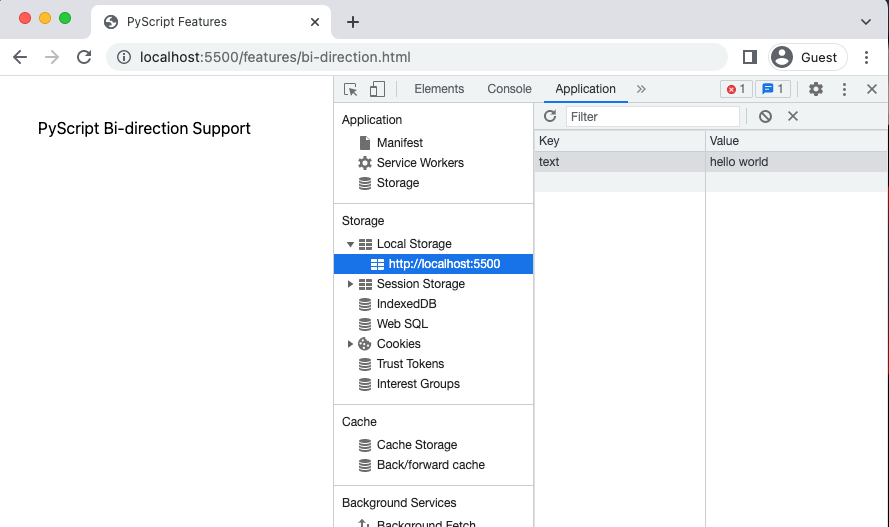The width and height of the screenshot is (889, 527).
Task: Open Background Fetch item
Action: (x=426, y=522)
